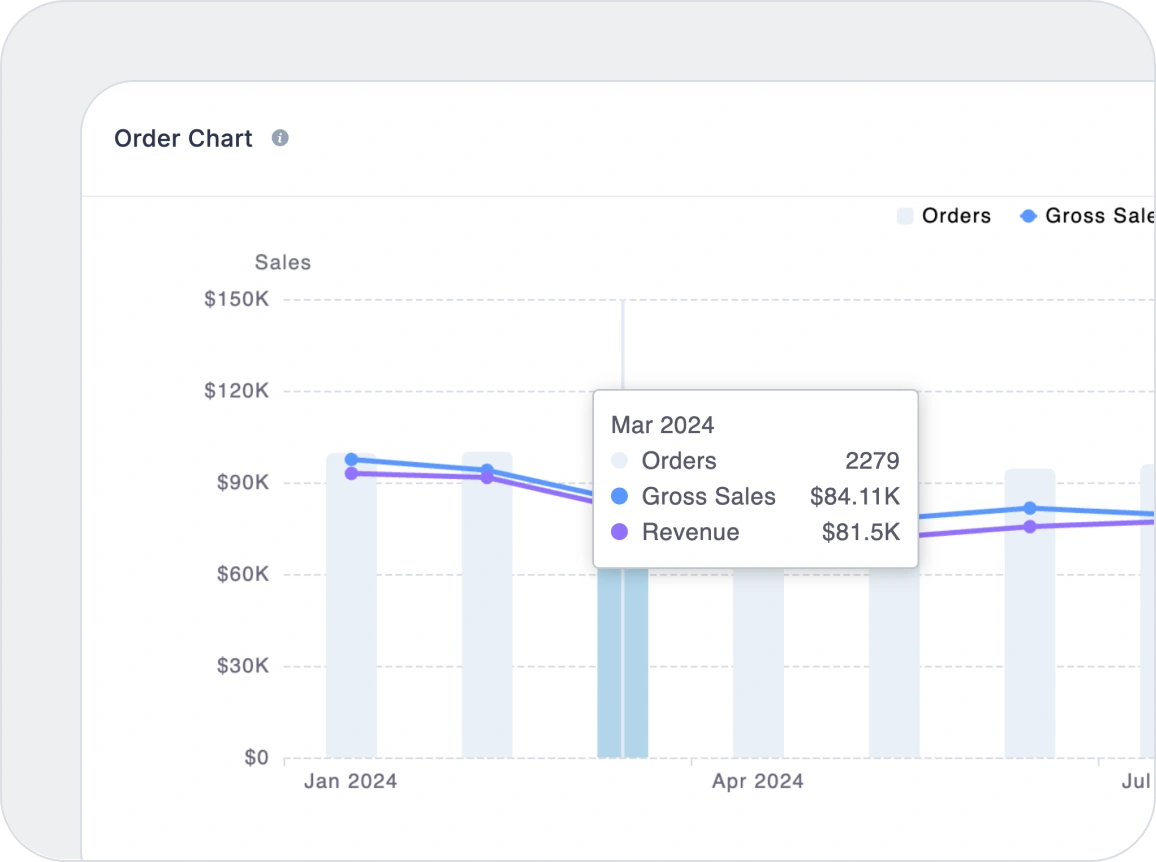Select the January 2024 orders bar

(x=351, y=620)
